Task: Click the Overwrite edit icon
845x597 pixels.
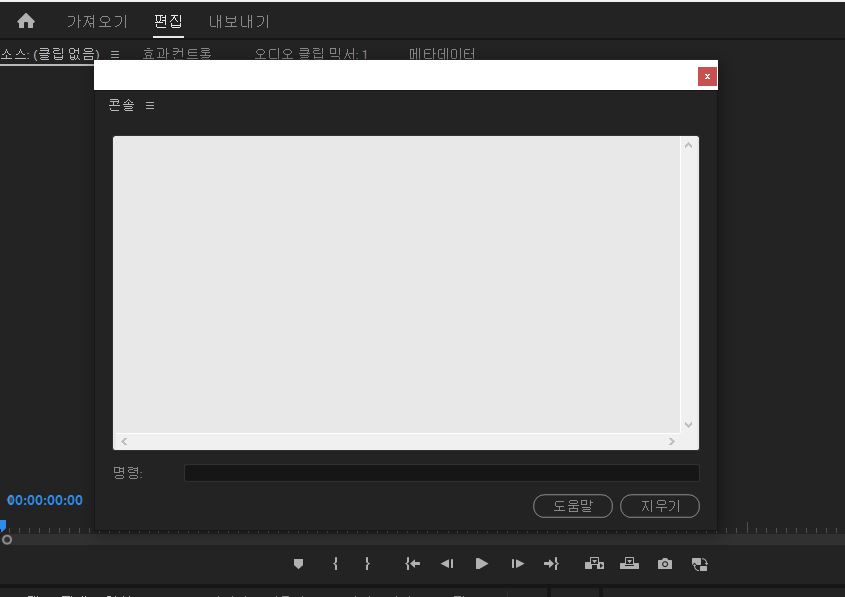Action: tap(629, 564)
